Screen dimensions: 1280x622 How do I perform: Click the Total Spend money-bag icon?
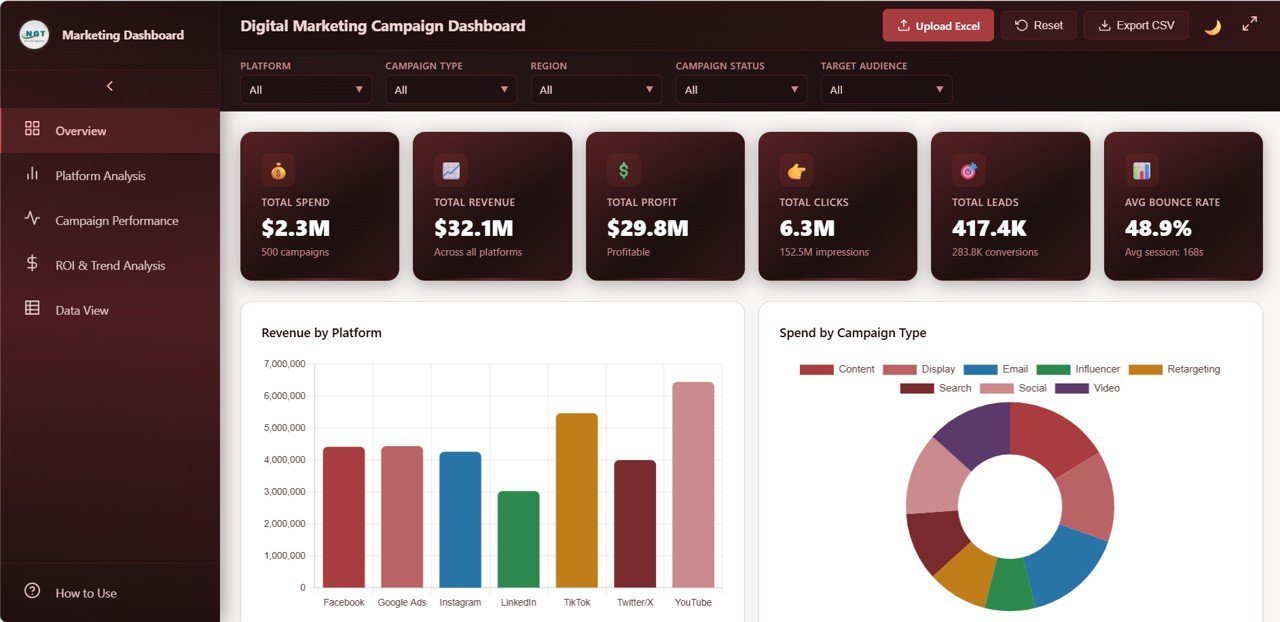click(x=277, y=169)
